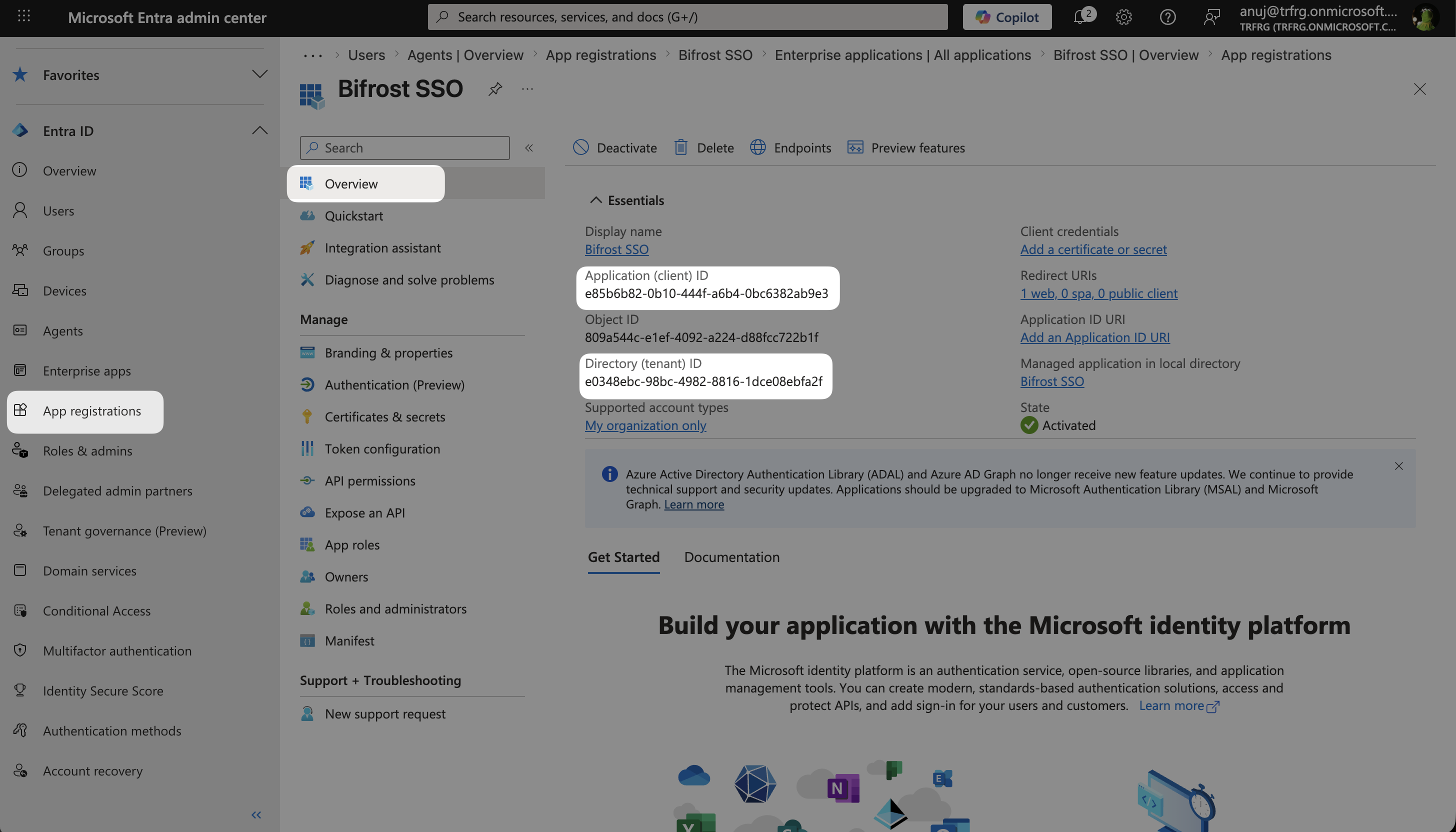Screen dimensions: 1456x832
Task: Focus the search resources and docs field
Action: click(687, 17)
